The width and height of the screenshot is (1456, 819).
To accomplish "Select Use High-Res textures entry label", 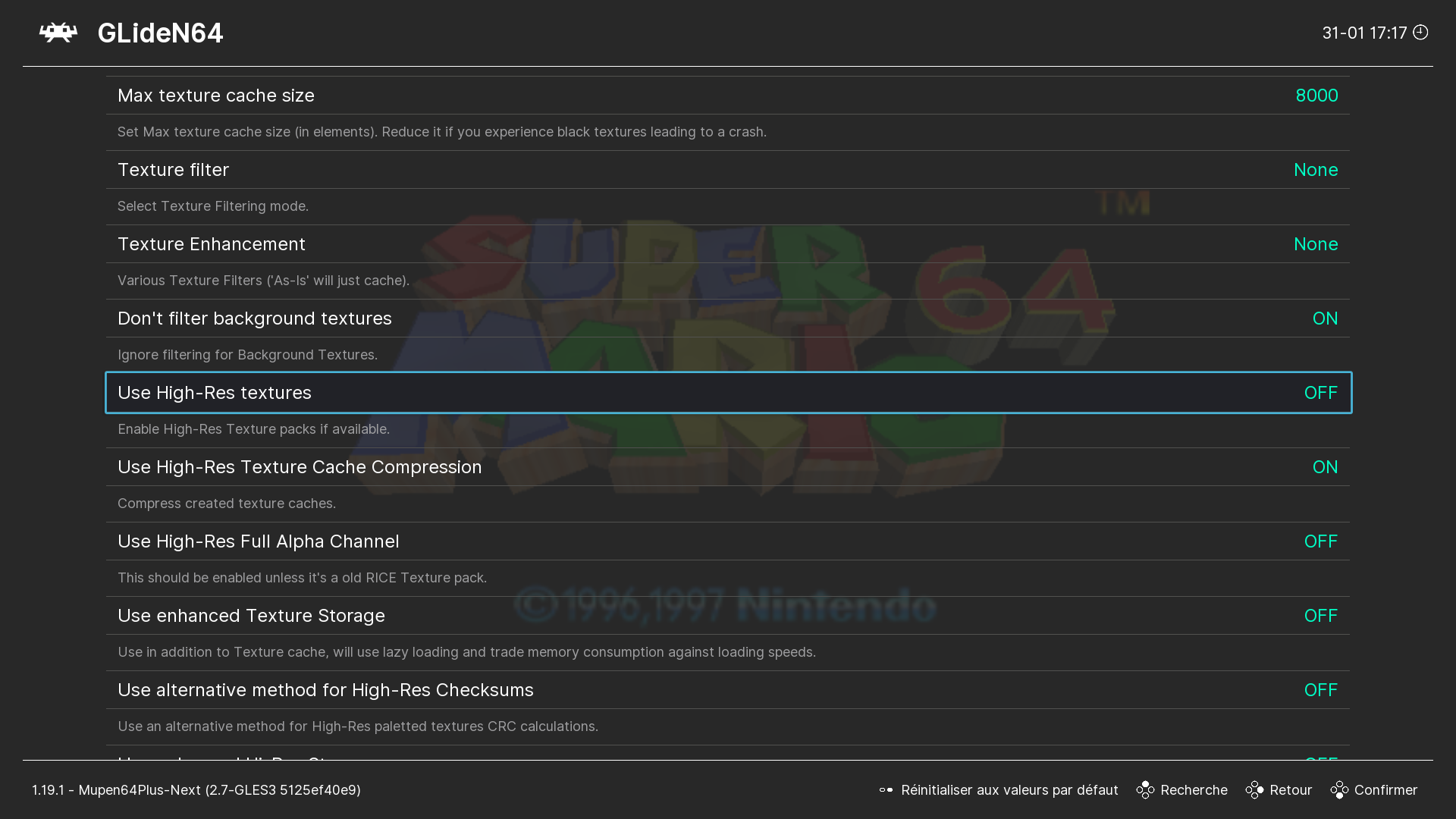I will [215, 393].
